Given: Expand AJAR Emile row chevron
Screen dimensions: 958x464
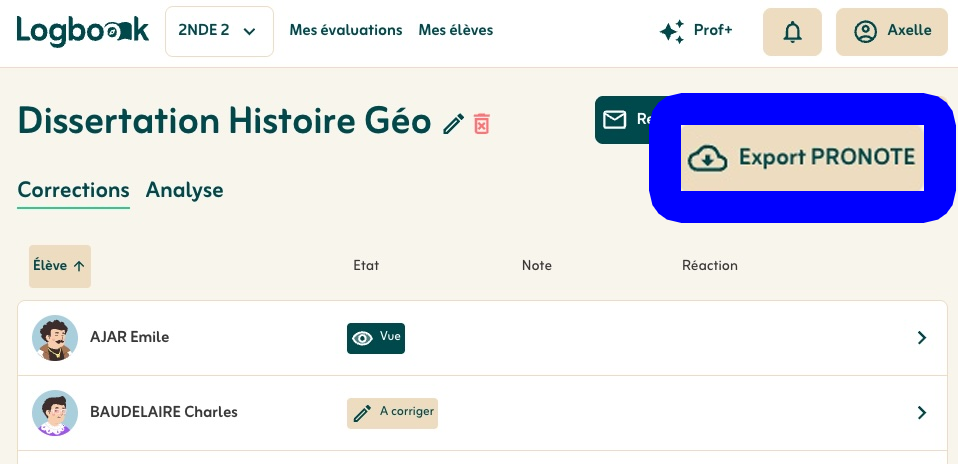Looking at the screenshot, I should pos(922,337).
